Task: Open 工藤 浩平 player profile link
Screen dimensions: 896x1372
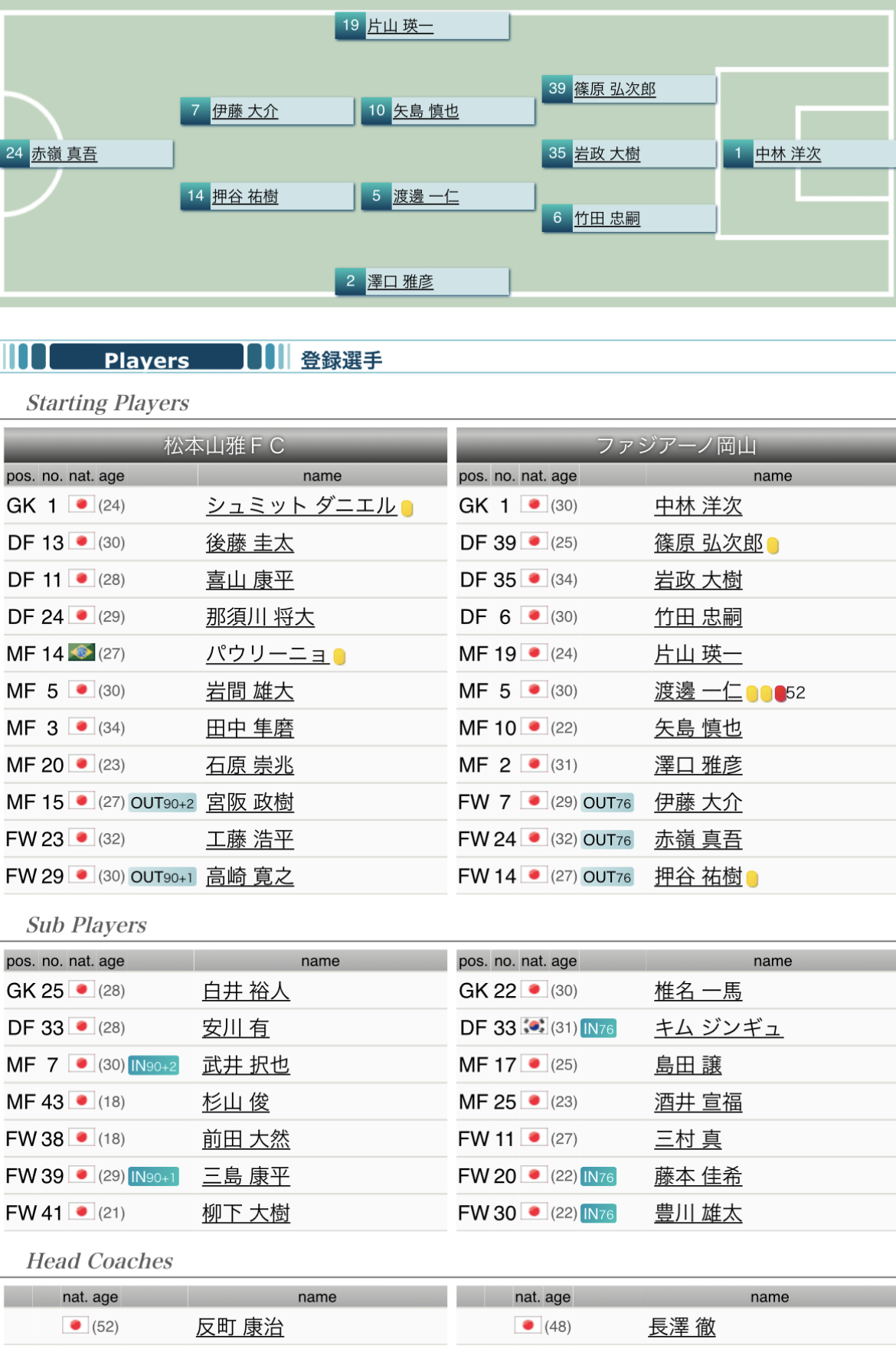Action: [x=250, y=839]
